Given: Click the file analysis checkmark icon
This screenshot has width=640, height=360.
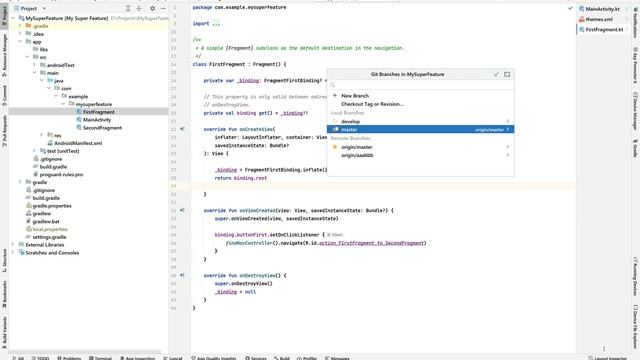Looking at the screenshot, I should tap(570, 8).
